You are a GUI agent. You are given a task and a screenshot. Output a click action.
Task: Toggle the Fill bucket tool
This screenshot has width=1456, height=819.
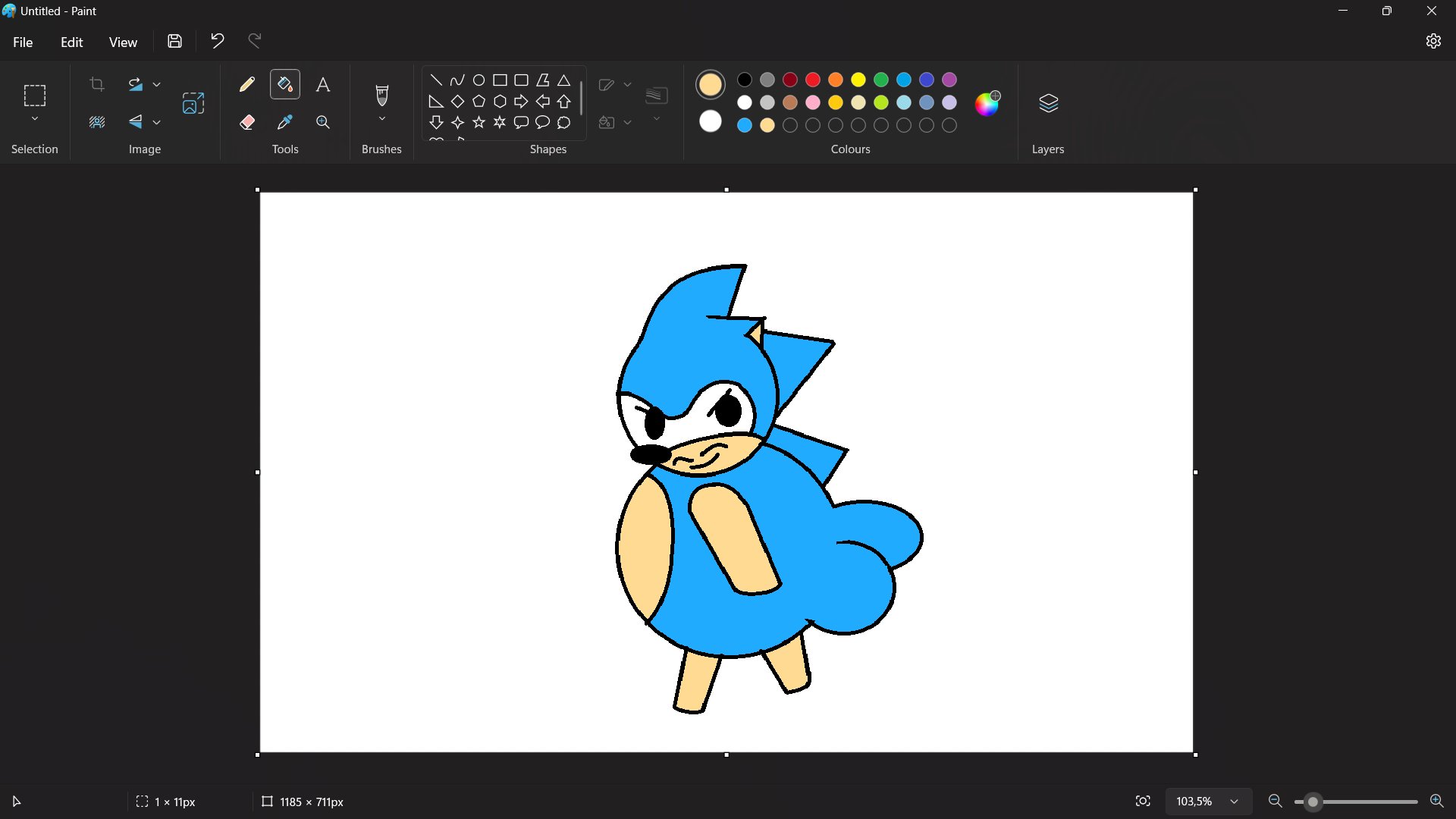[285, 84]
